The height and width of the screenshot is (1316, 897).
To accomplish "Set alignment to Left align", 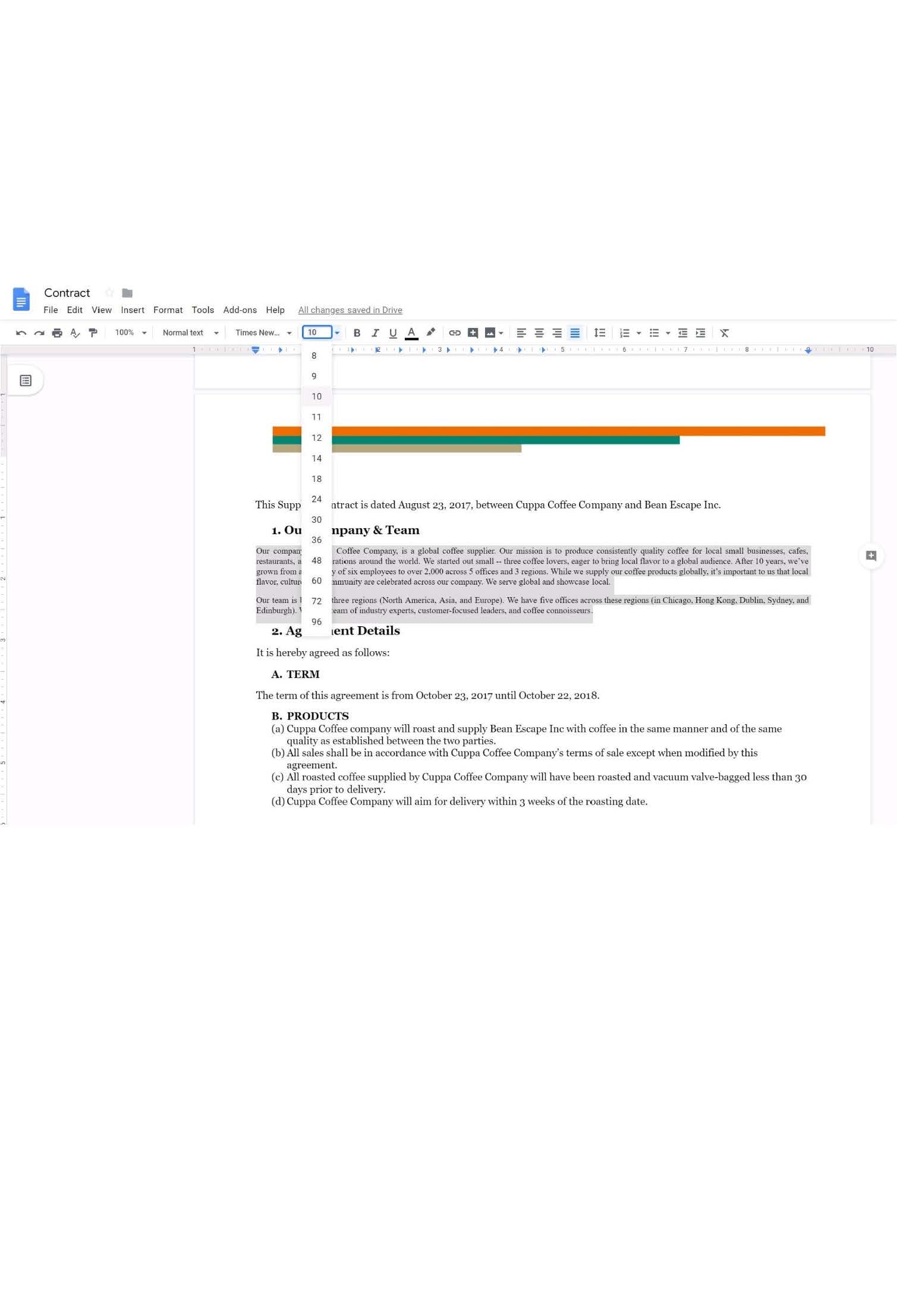I will pyautogui.click(x=521, y=333).
